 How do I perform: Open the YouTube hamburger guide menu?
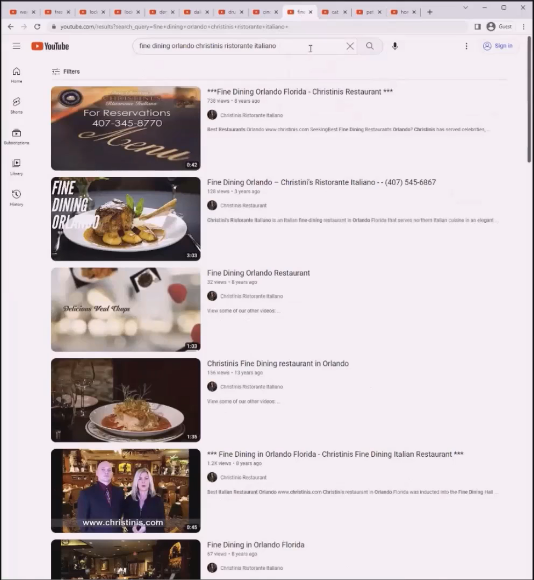pyautogui.click(x=16, y=46)
